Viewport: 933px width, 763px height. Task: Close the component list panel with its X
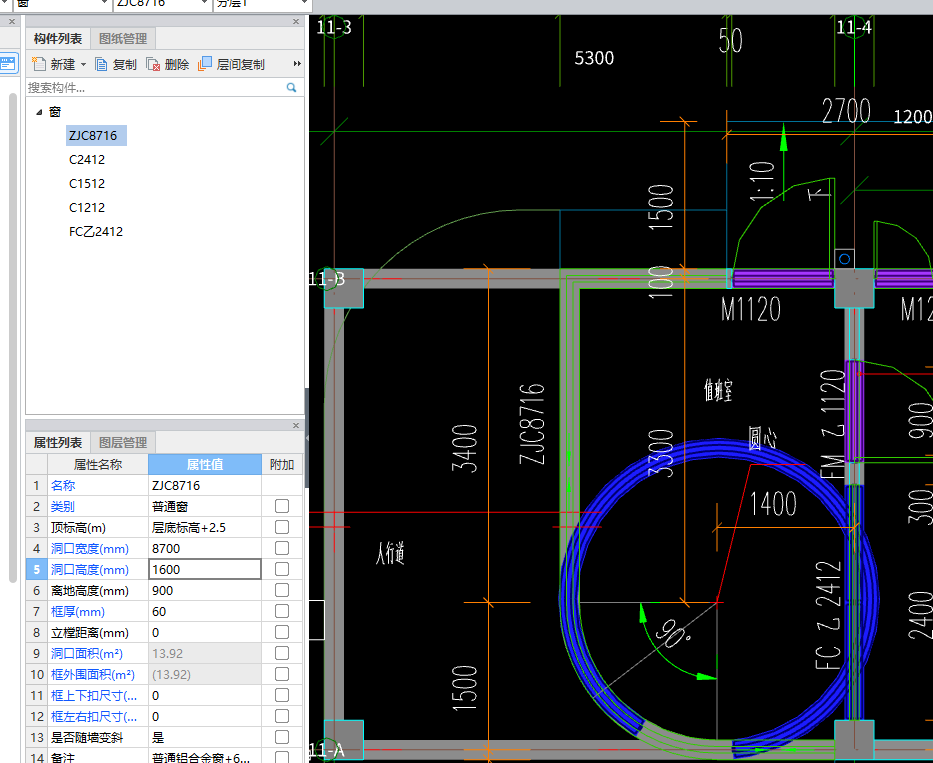295,22
